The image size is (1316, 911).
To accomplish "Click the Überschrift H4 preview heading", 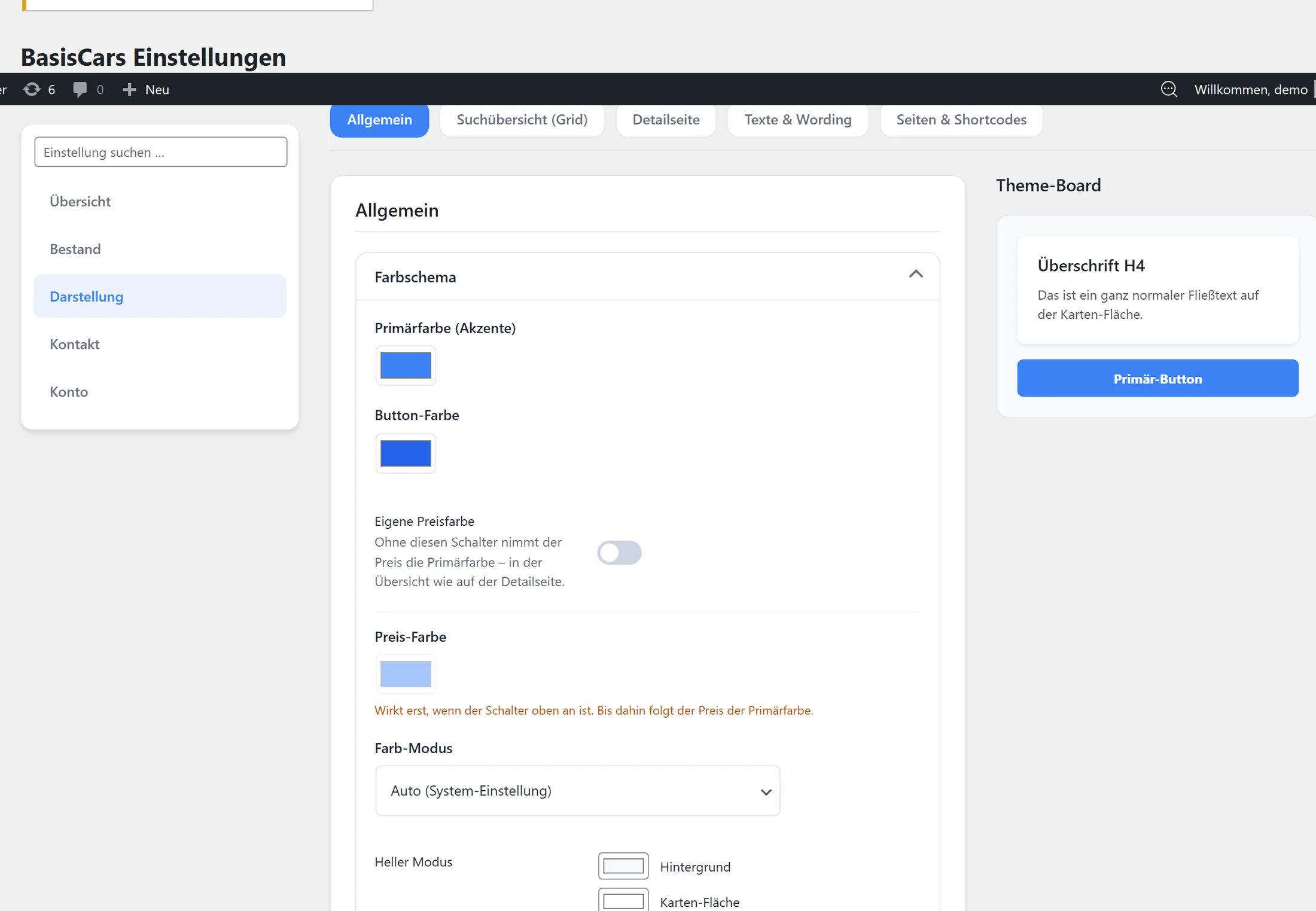I will 1091,265.
